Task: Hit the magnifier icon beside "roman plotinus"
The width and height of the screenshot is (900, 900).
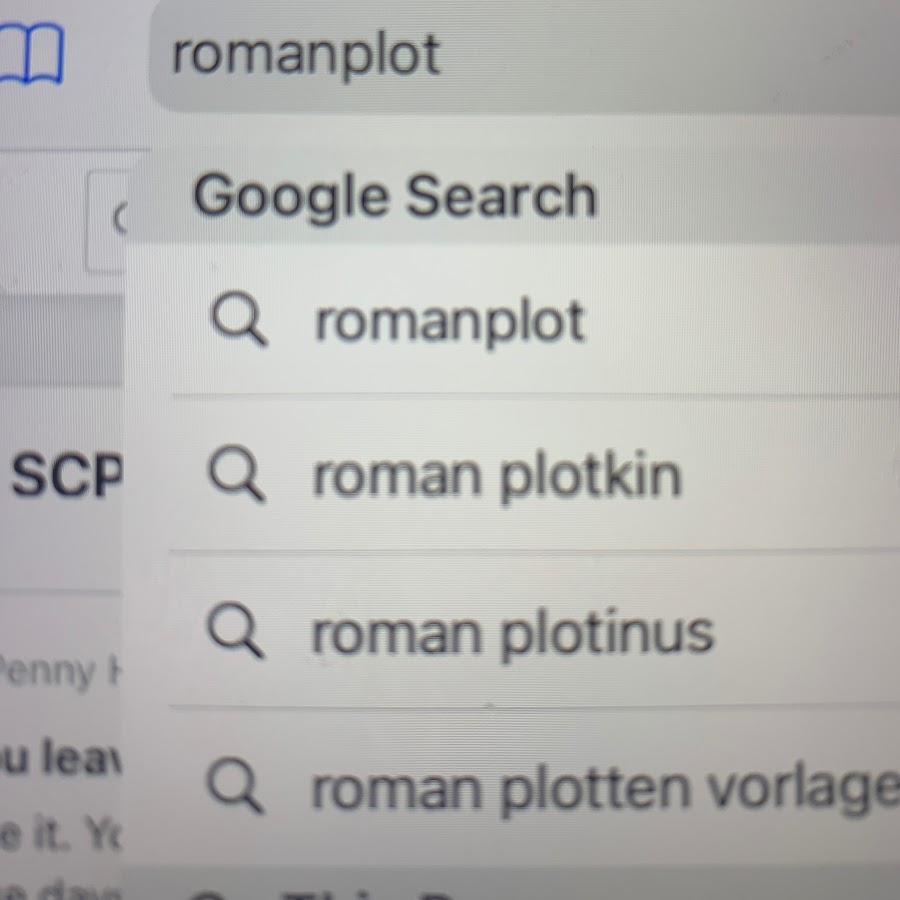Action: point(235,632)
